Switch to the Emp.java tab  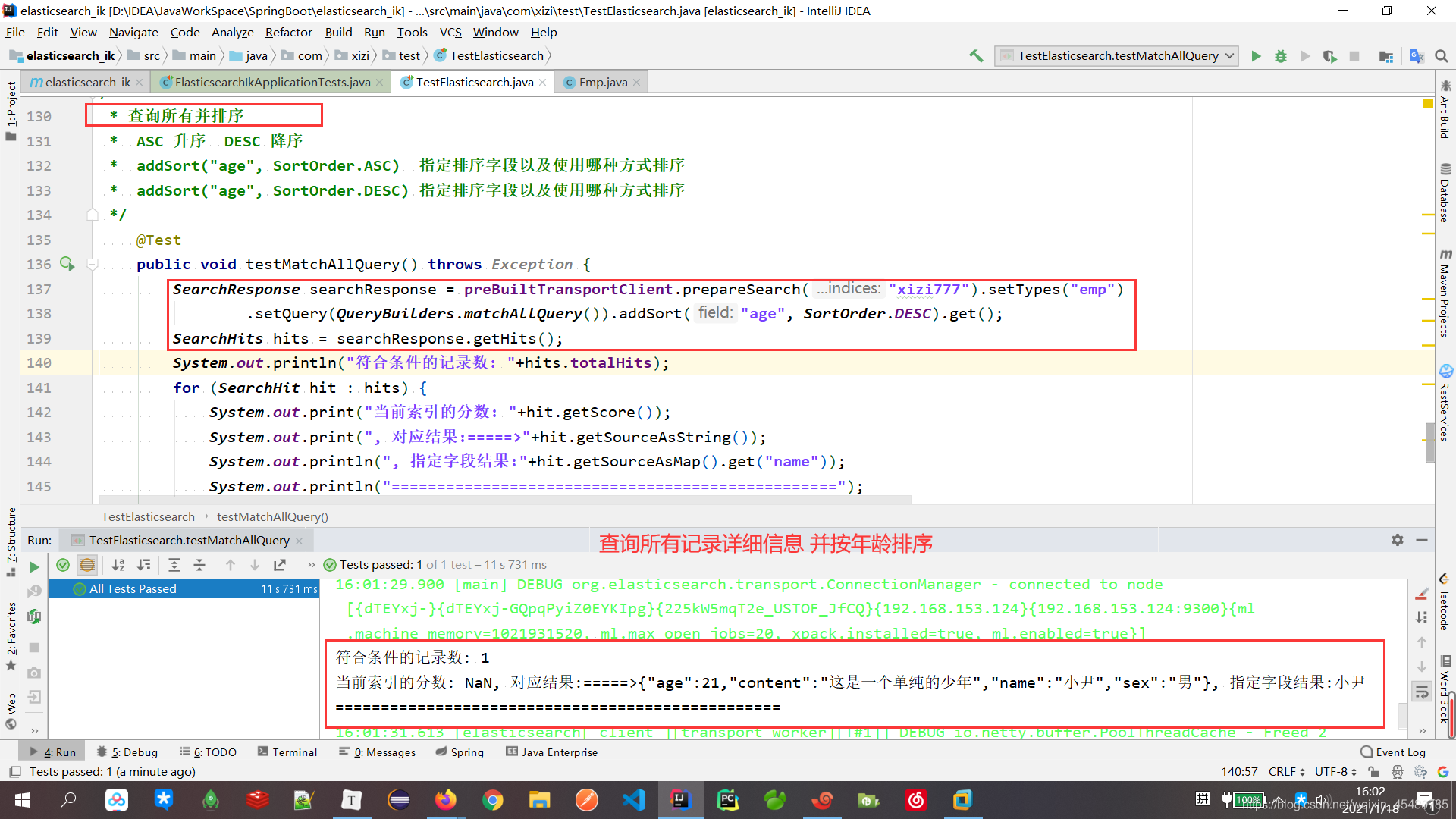[x=603, y=82]
